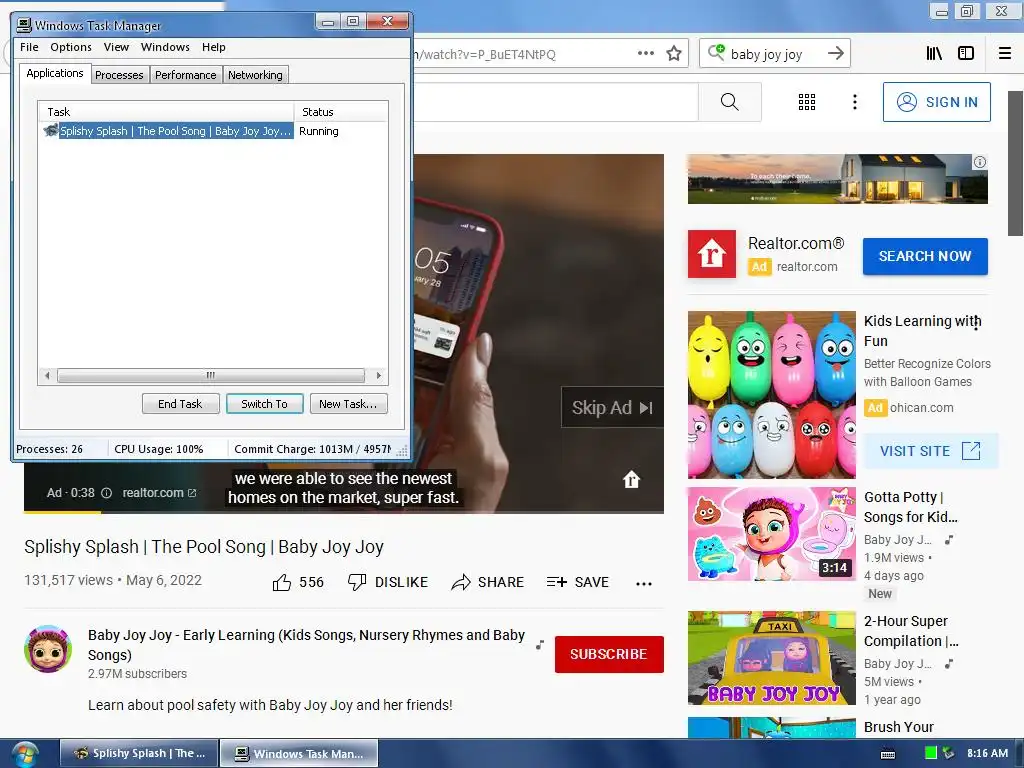Click the Skip Ad button

coord(612,408)
